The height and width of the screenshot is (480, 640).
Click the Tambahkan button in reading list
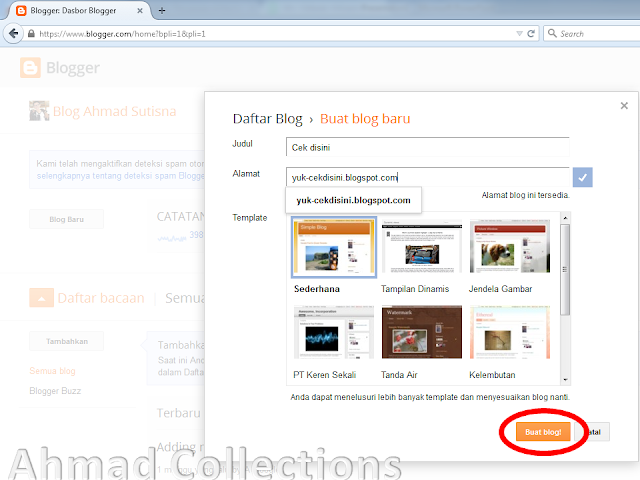click(67, 341)
